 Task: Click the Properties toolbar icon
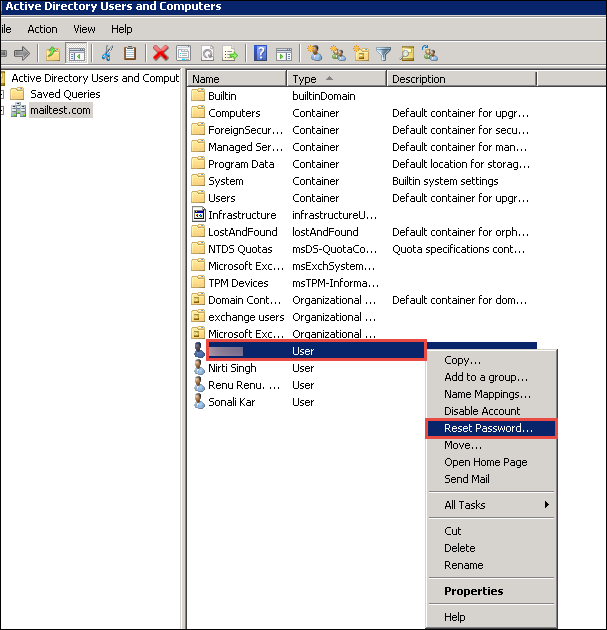[184, 53]
